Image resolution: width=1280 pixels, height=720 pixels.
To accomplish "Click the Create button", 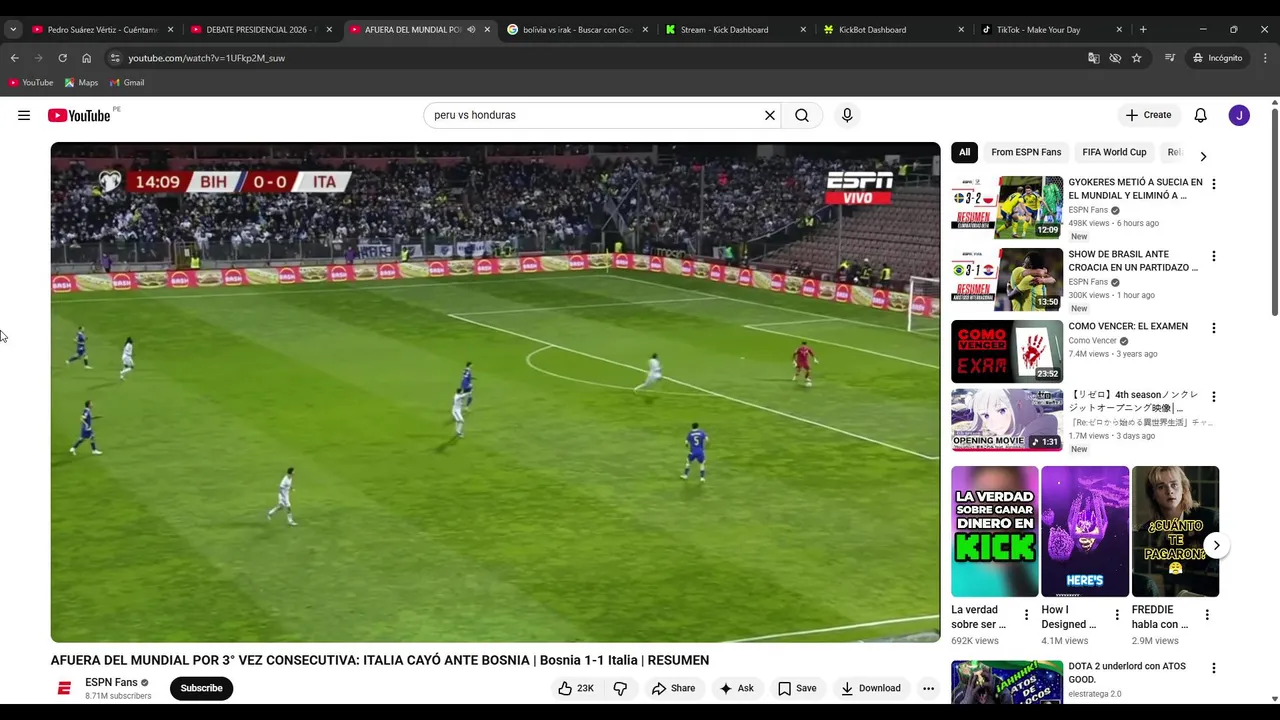I will [x=1148, y=115].
